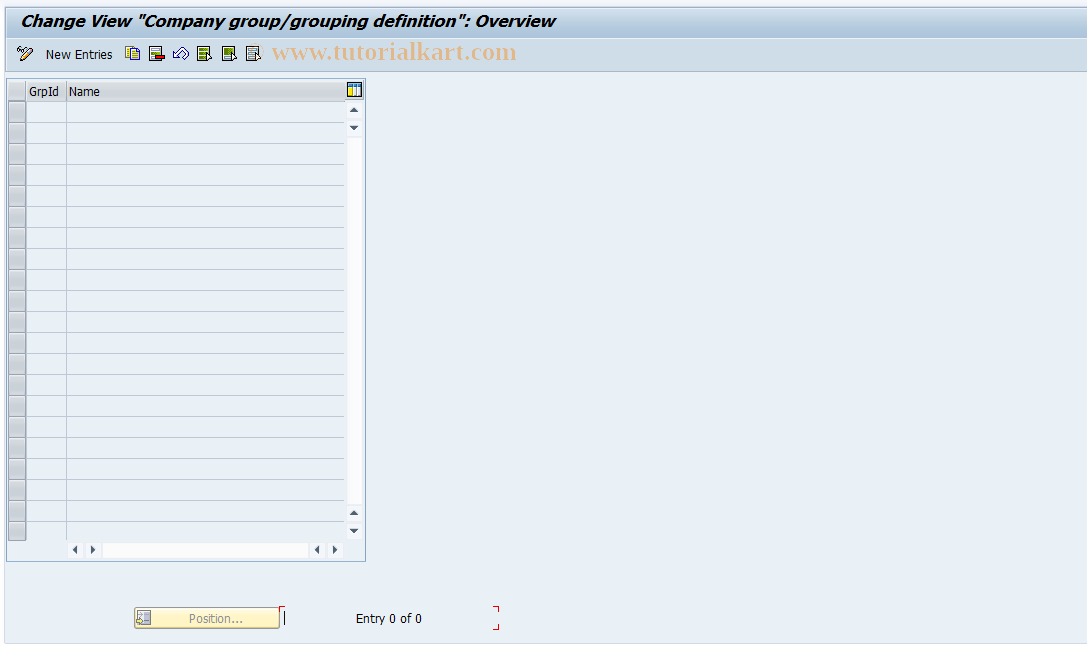Click the vertical scrollbar track of the table
The height and width of the screenshot is (646, 1087).
354,320
